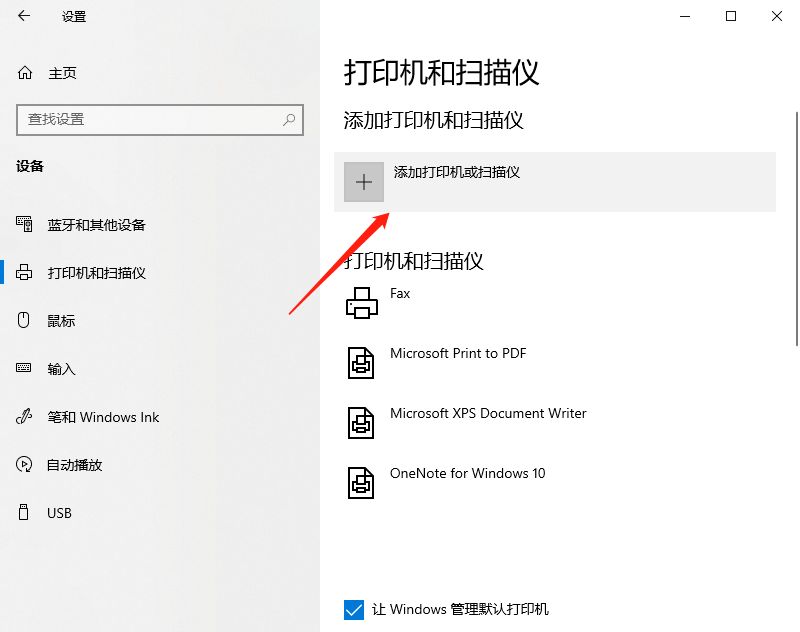Select Microsoft Print to PDF text
Screen dimensions: 800x632
(x=458, y=353)
